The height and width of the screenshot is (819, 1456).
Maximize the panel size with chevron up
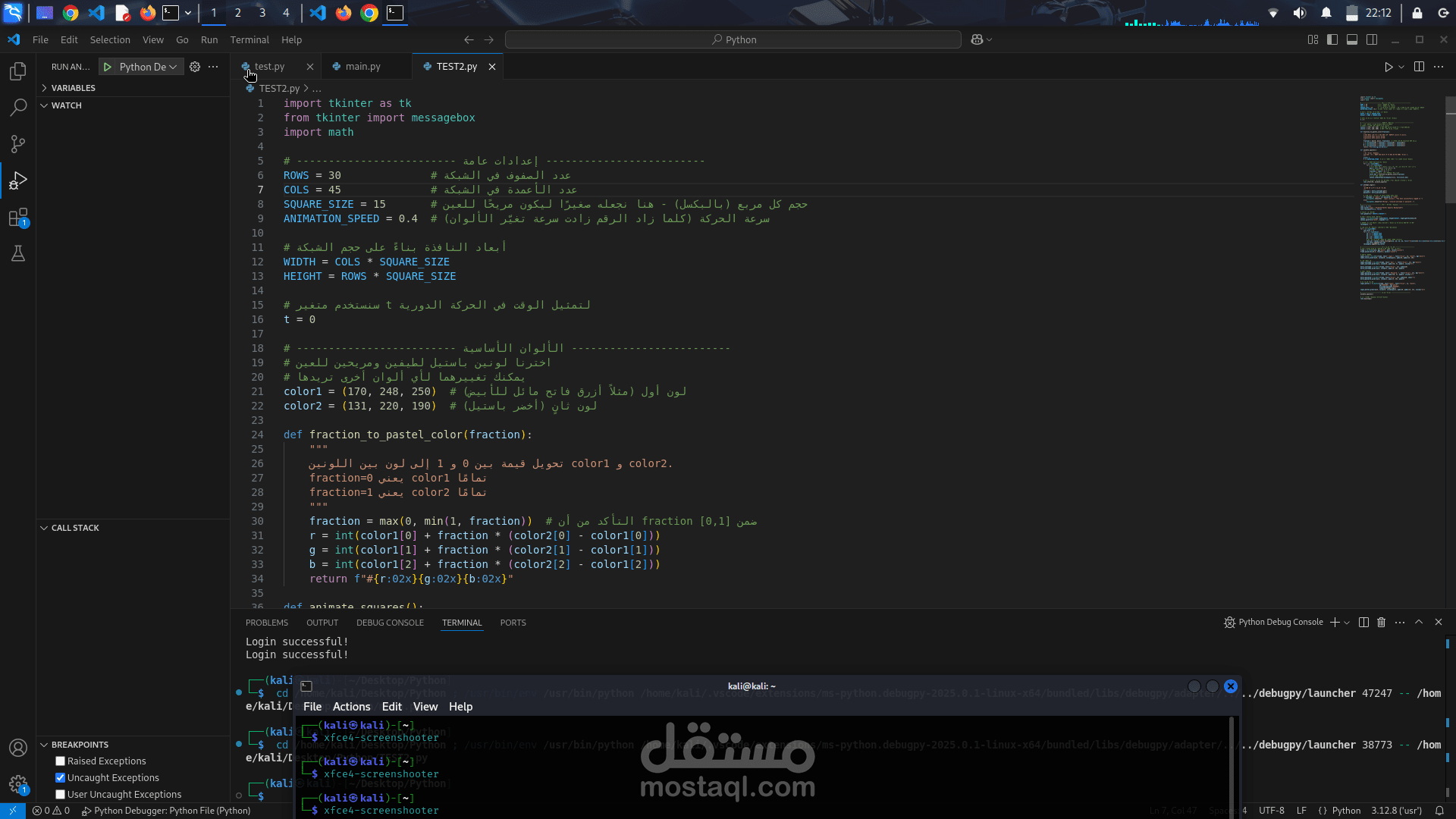click(x=1419, y=622)
